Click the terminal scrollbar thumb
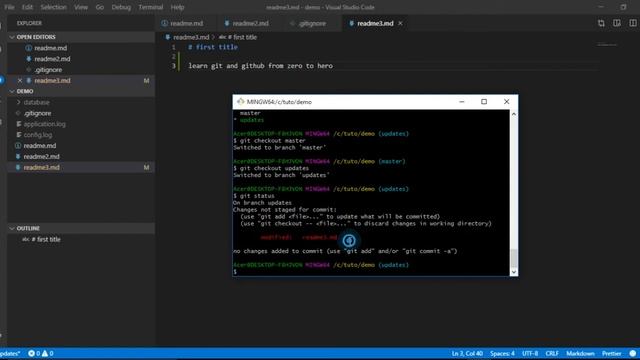This screenshot has height=360, width=640. (514, 258)
